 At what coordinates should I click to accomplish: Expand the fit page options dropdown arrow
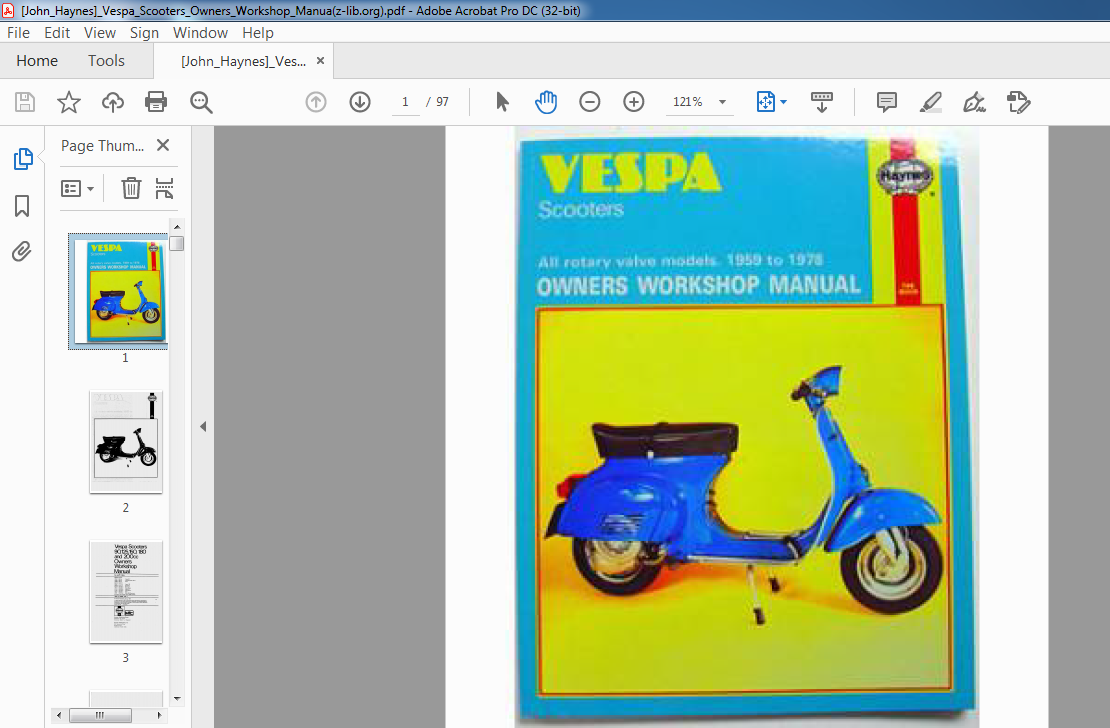coord(784,102)
